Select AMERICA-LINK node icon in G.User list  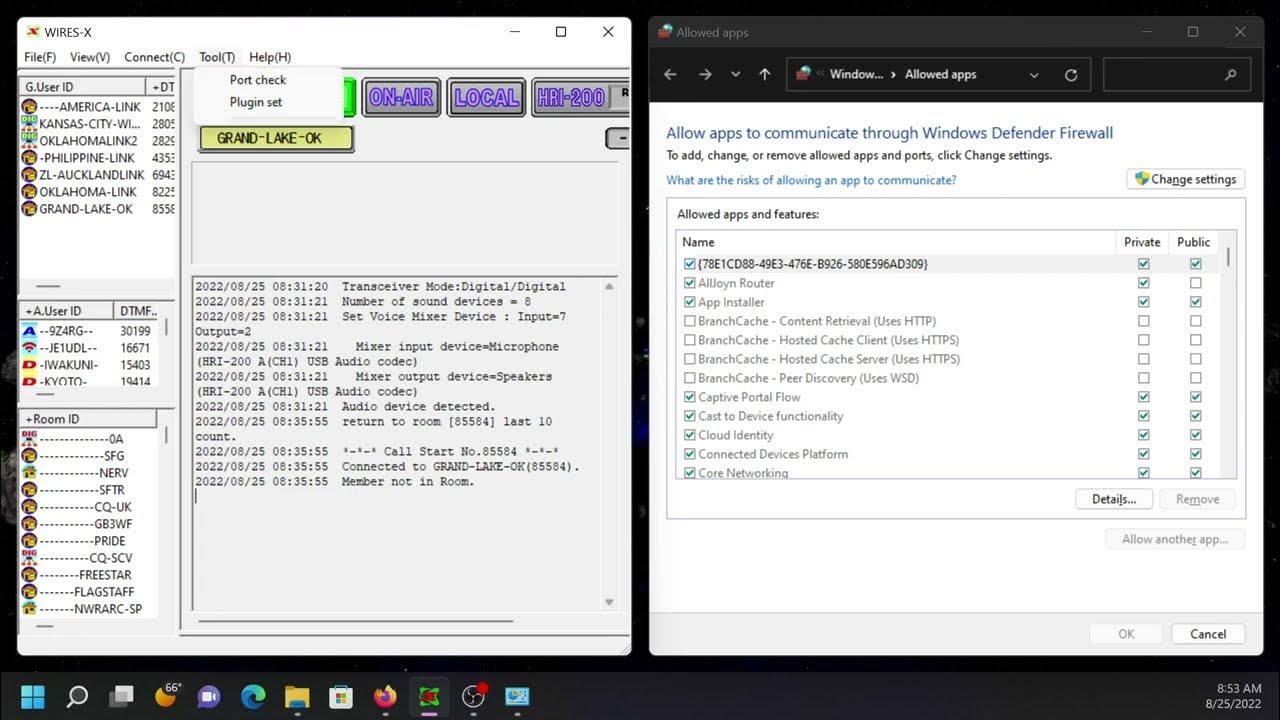(x=29, y=107)
